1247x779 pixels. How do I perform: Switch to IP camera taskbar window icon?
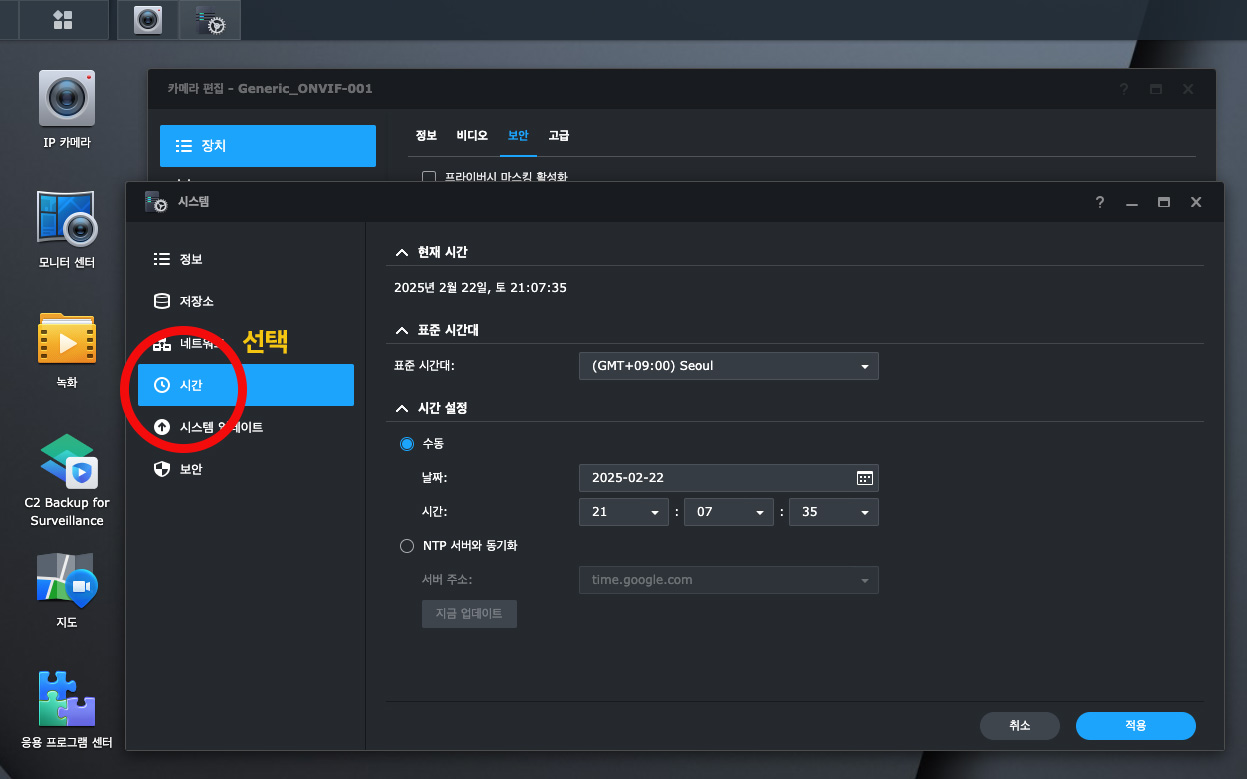(x=148, y=20)
